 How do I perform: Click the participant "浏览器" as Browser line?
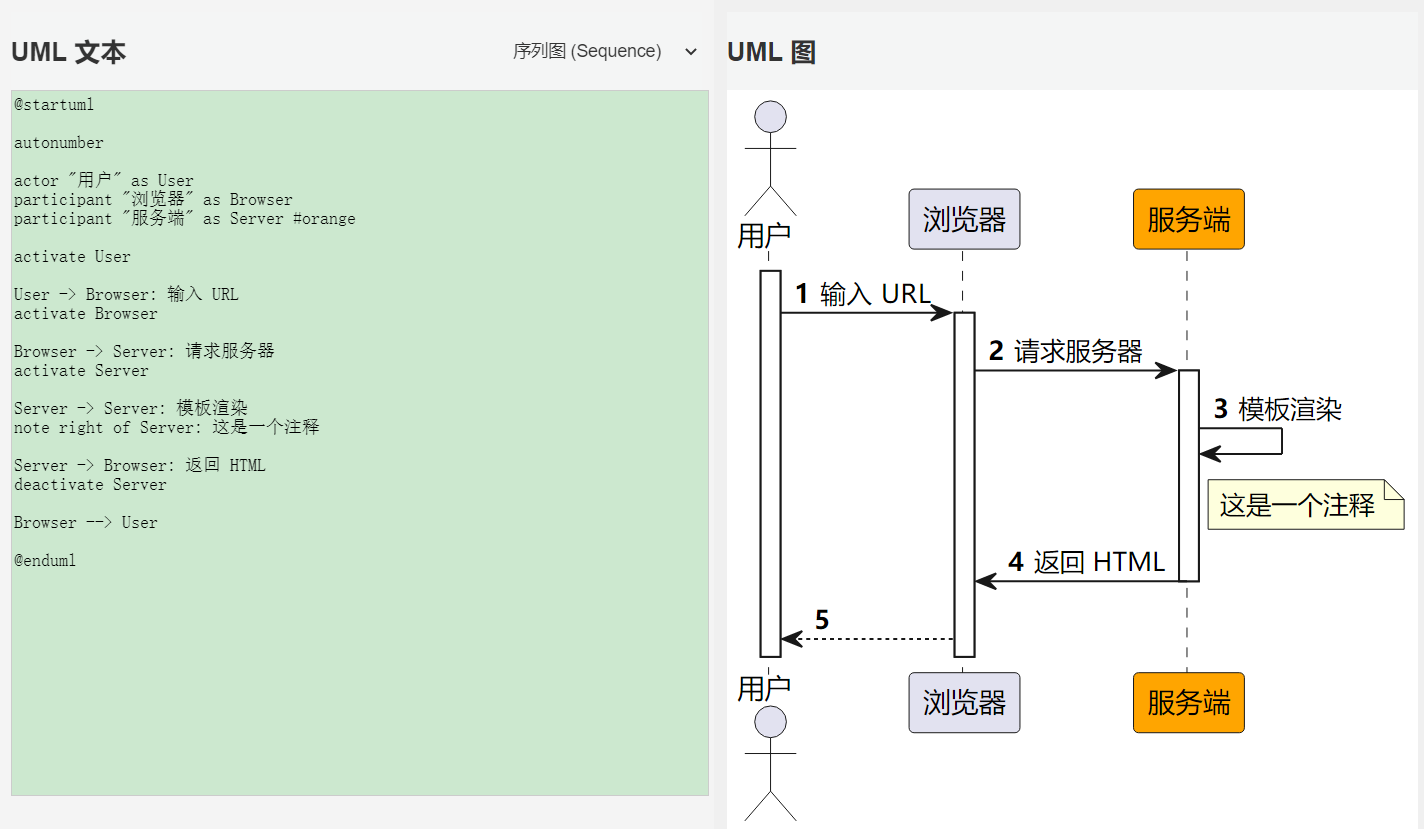[x=153, y=200]
